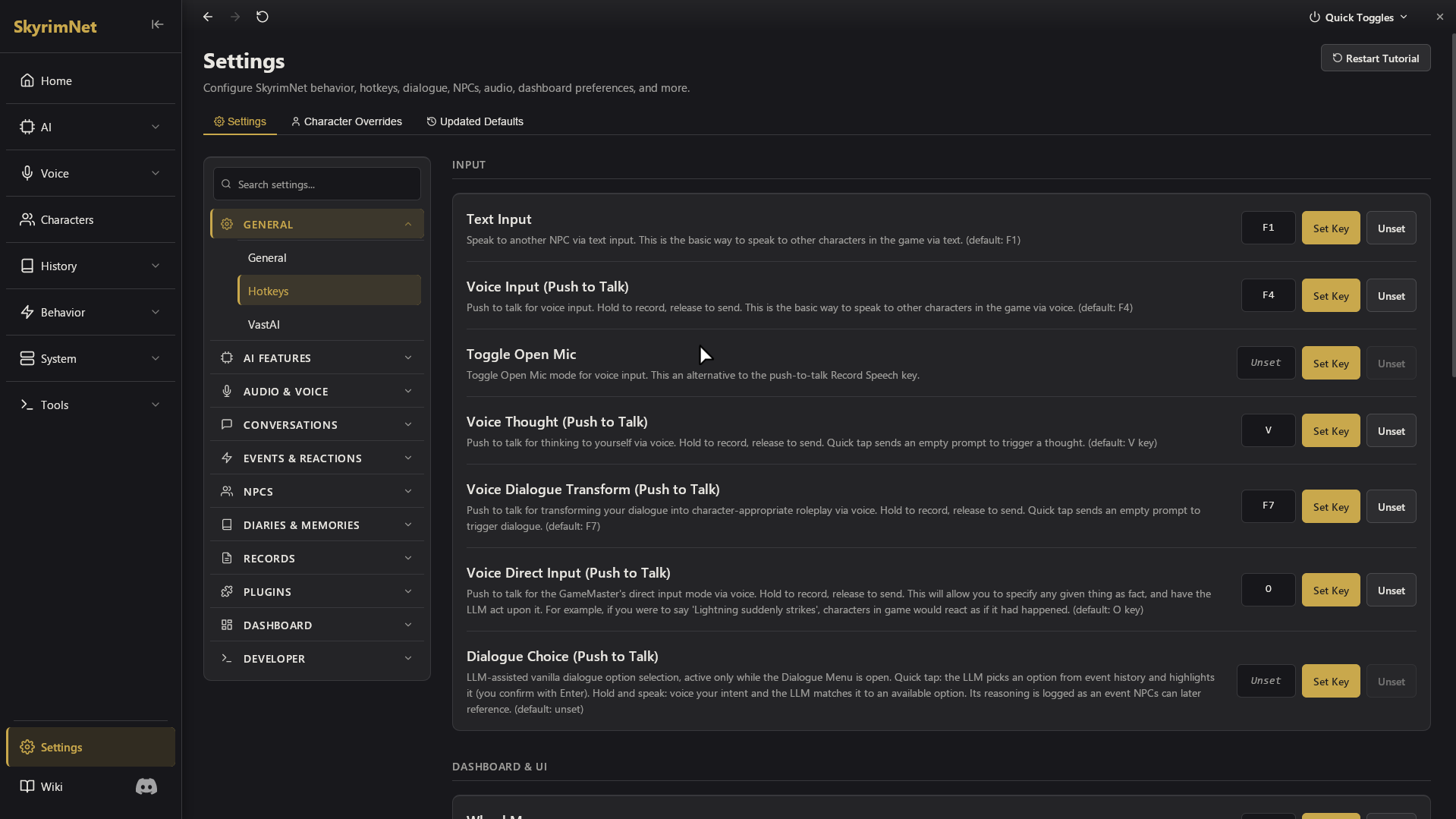Click the Home house icon

[x=27, y=80]
